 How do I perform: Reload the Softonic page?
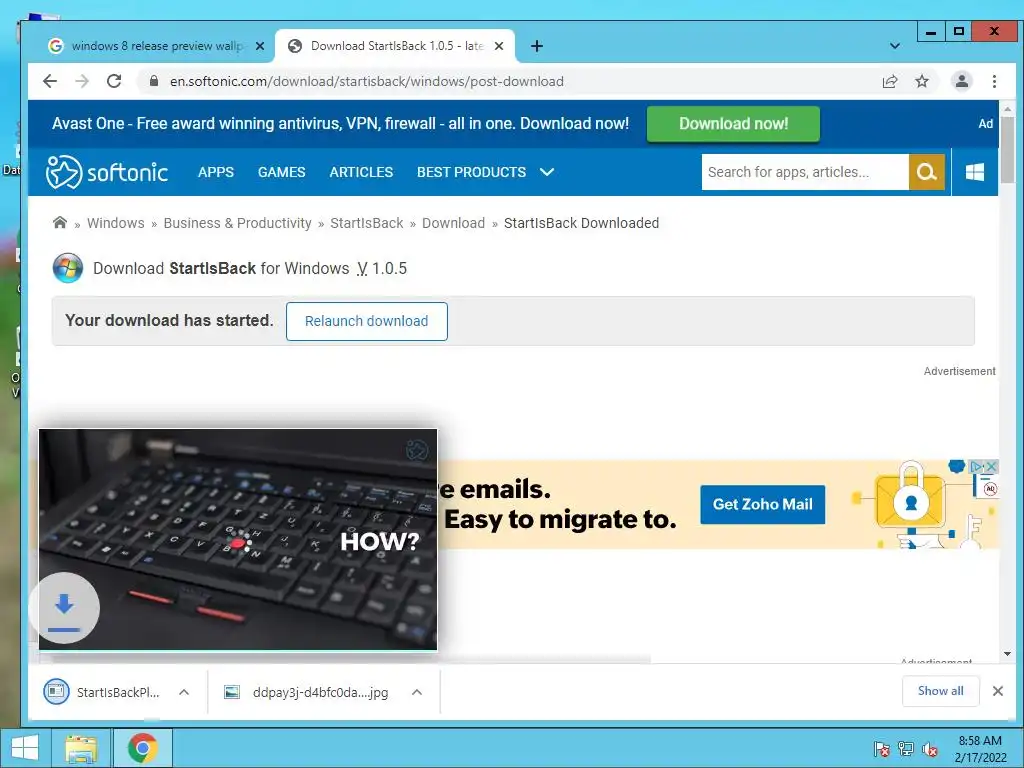coord(114,81)
